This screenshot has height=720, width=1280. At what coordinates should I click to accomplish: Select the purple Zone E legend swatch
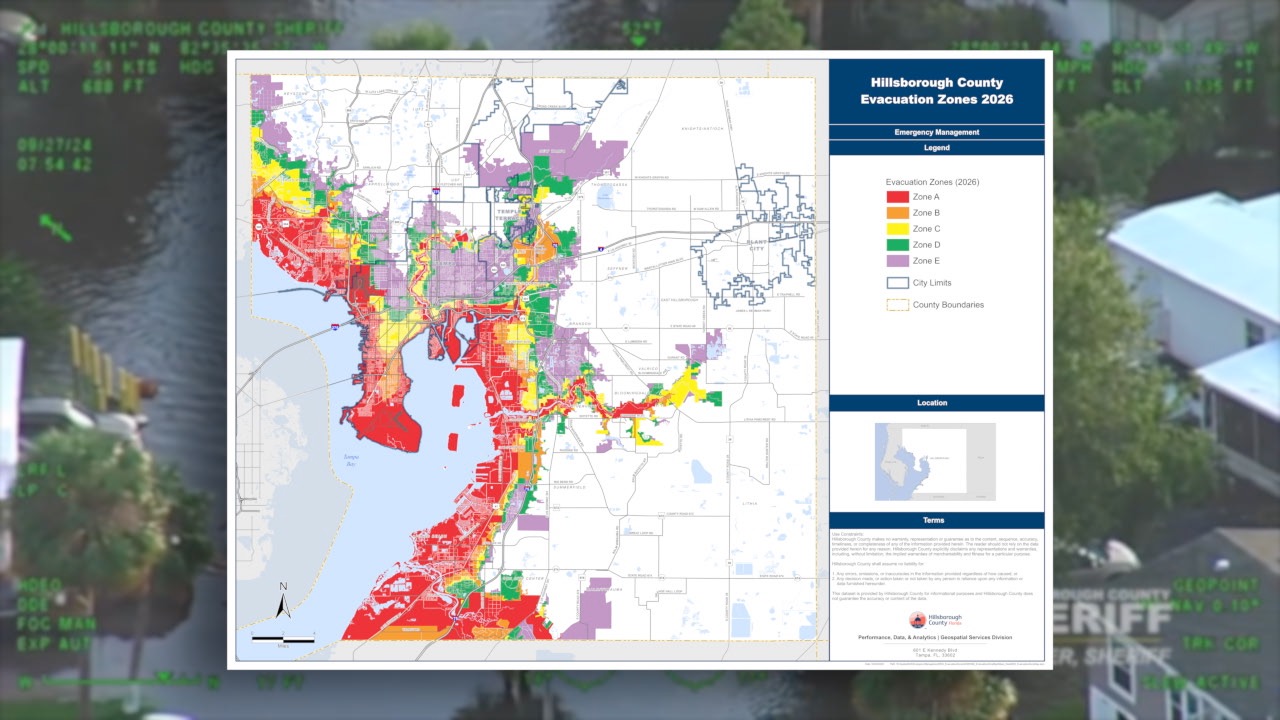(897, 261)
